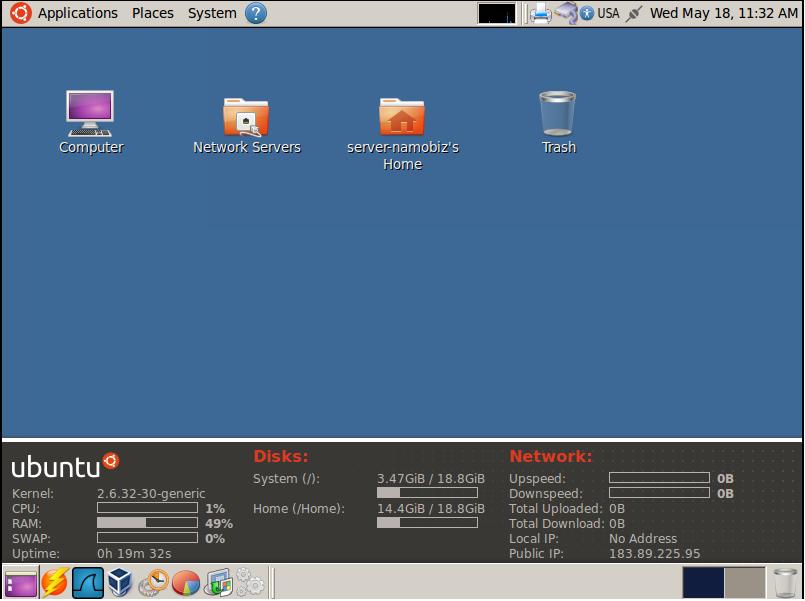Click the 14.4GiB / 18.8GiB value
The width and height of the screenshot is (805, 601).
(x=431, y=509)
